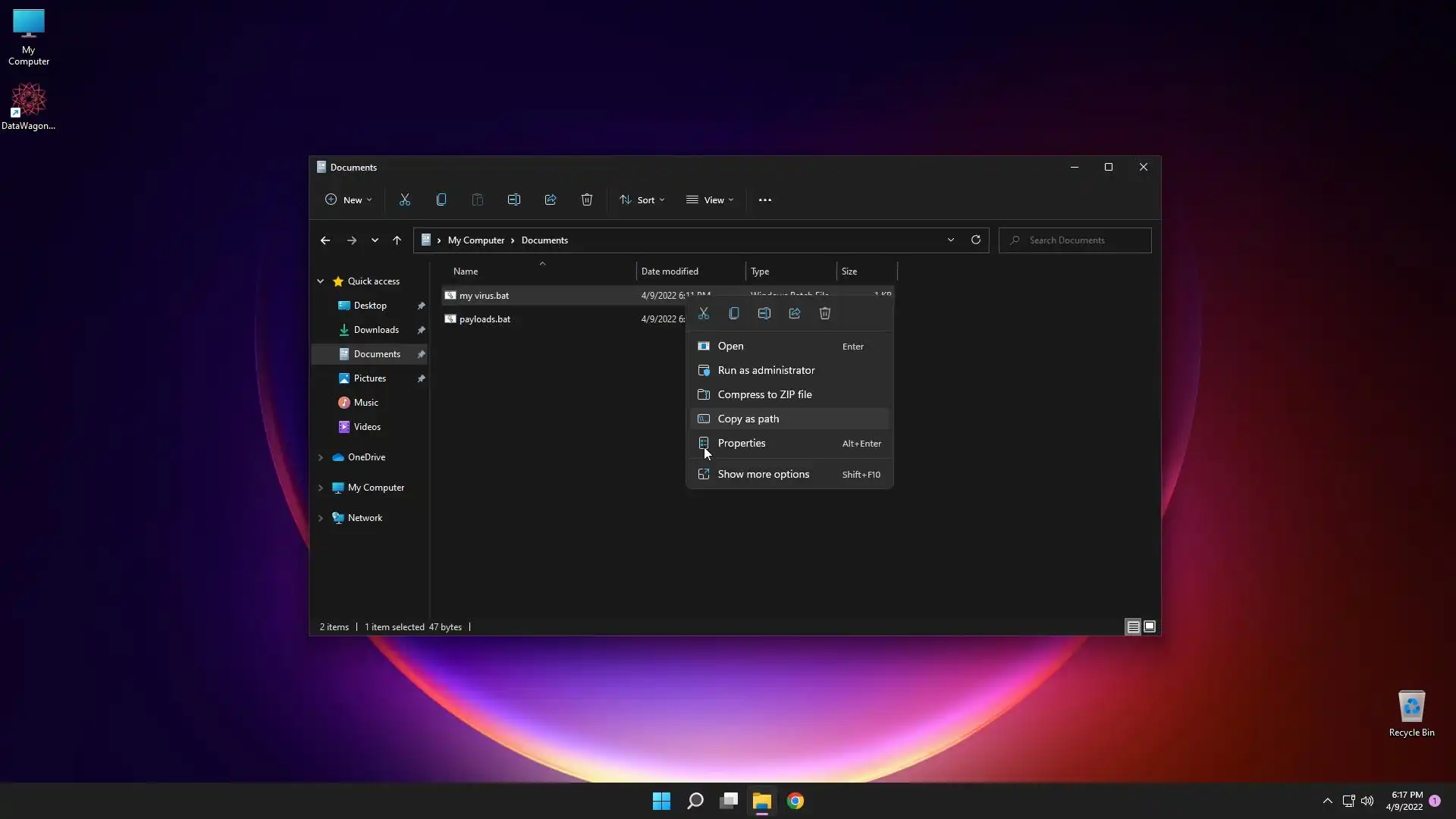Open the New item button
The image size is (1456, 819).
(x=348, y=200)
